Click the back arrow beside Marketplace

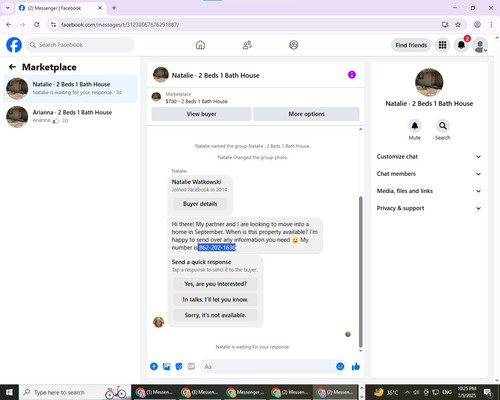pyautogui.click(x=12, y=67)
